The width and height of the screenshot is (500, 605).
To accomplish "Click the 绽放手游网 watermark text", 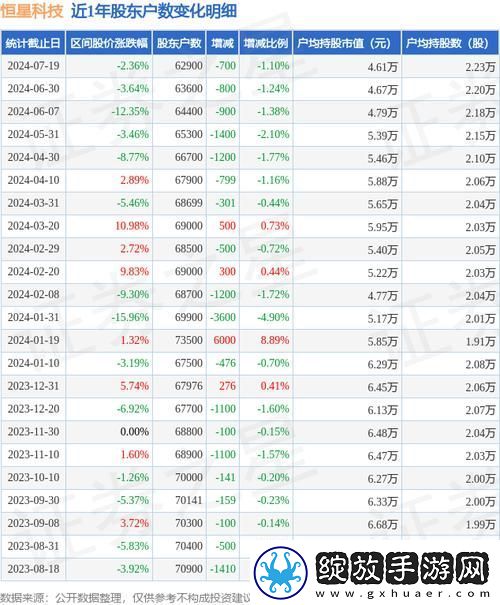I will (x=402, y=569).
